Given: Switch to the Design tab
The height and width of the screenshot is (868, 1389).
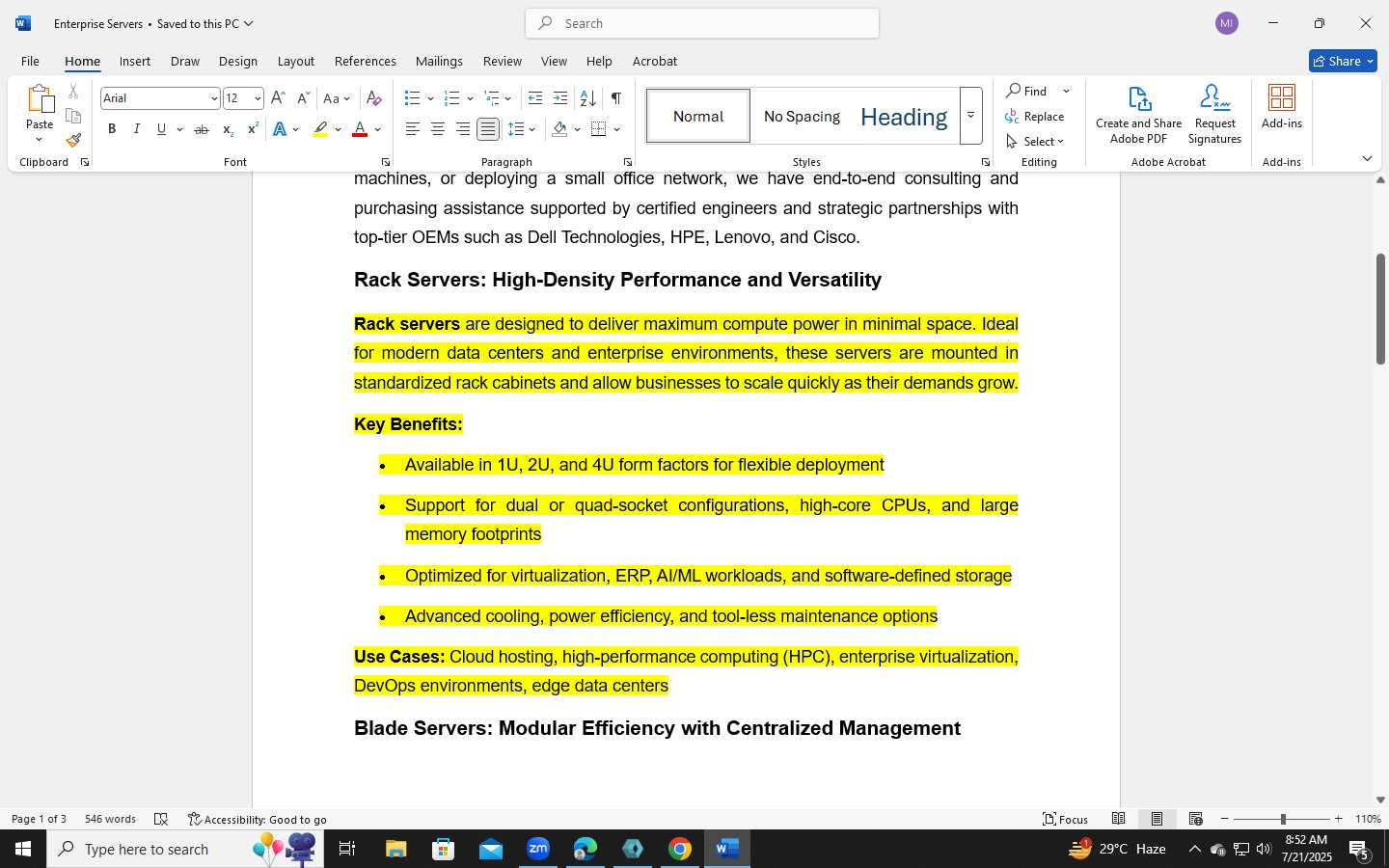Looking at the screenshot, I should coord(237,61).
